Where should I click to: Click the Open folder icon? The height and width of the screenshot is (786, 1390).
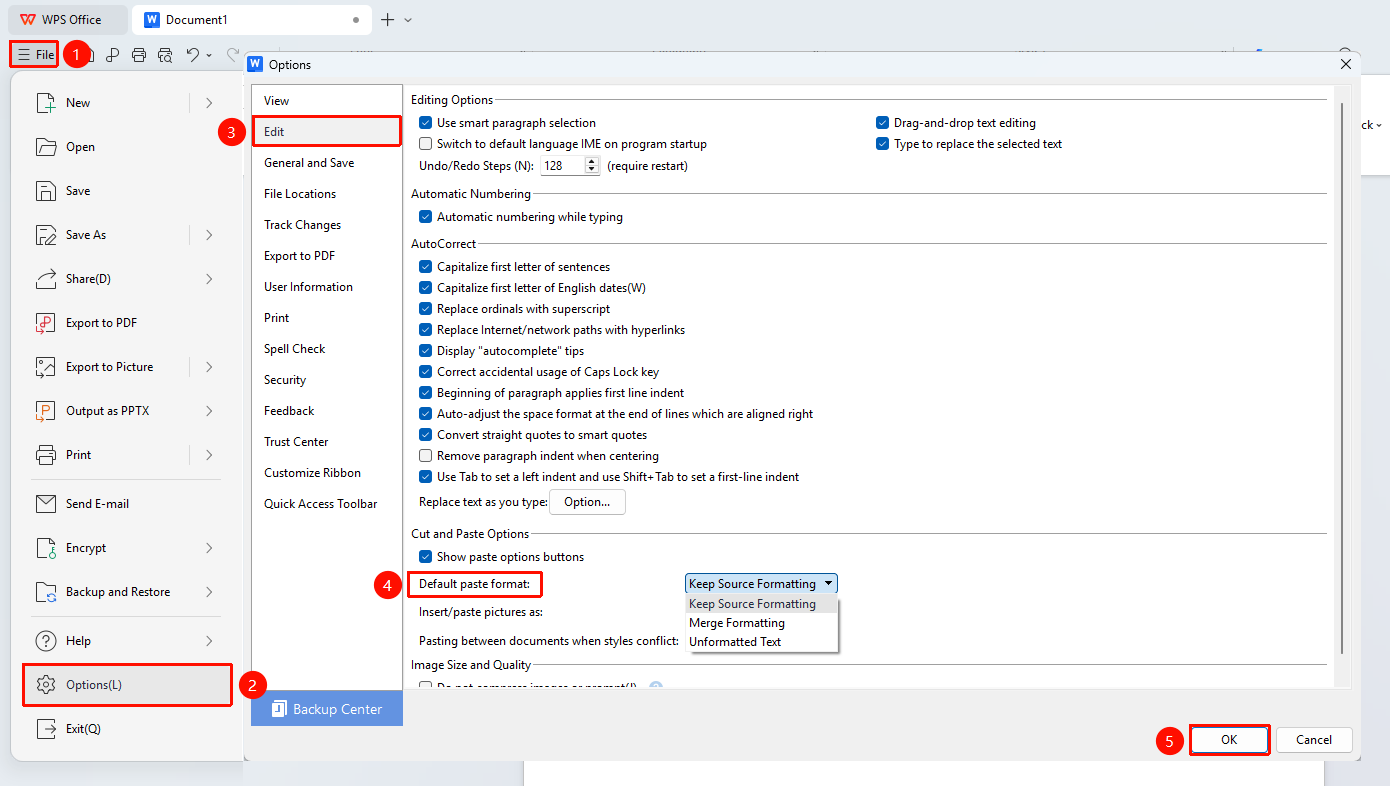[x=46, y=147]
